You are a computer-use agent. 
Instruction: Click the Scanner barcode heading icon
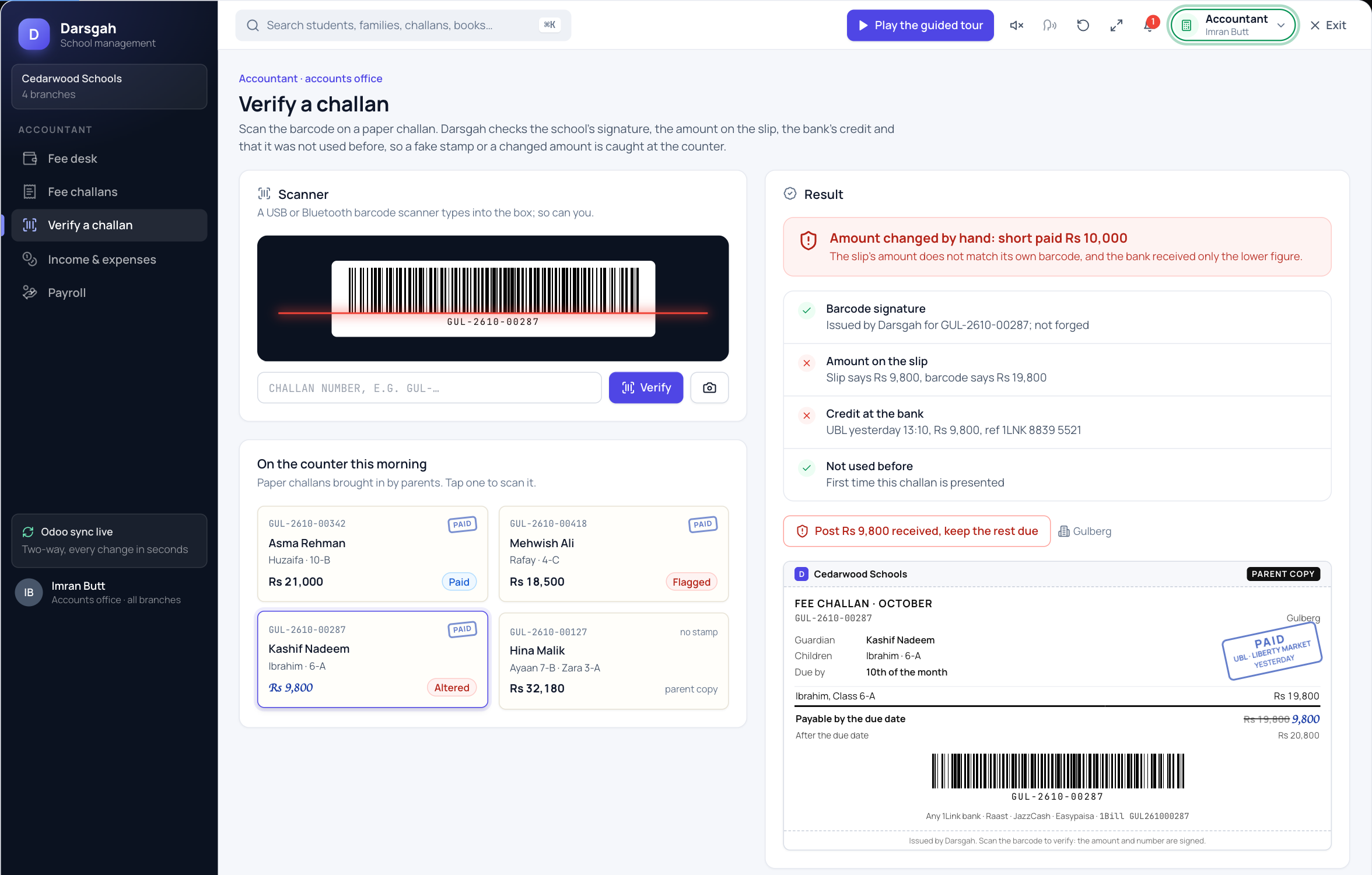[264, 194]
